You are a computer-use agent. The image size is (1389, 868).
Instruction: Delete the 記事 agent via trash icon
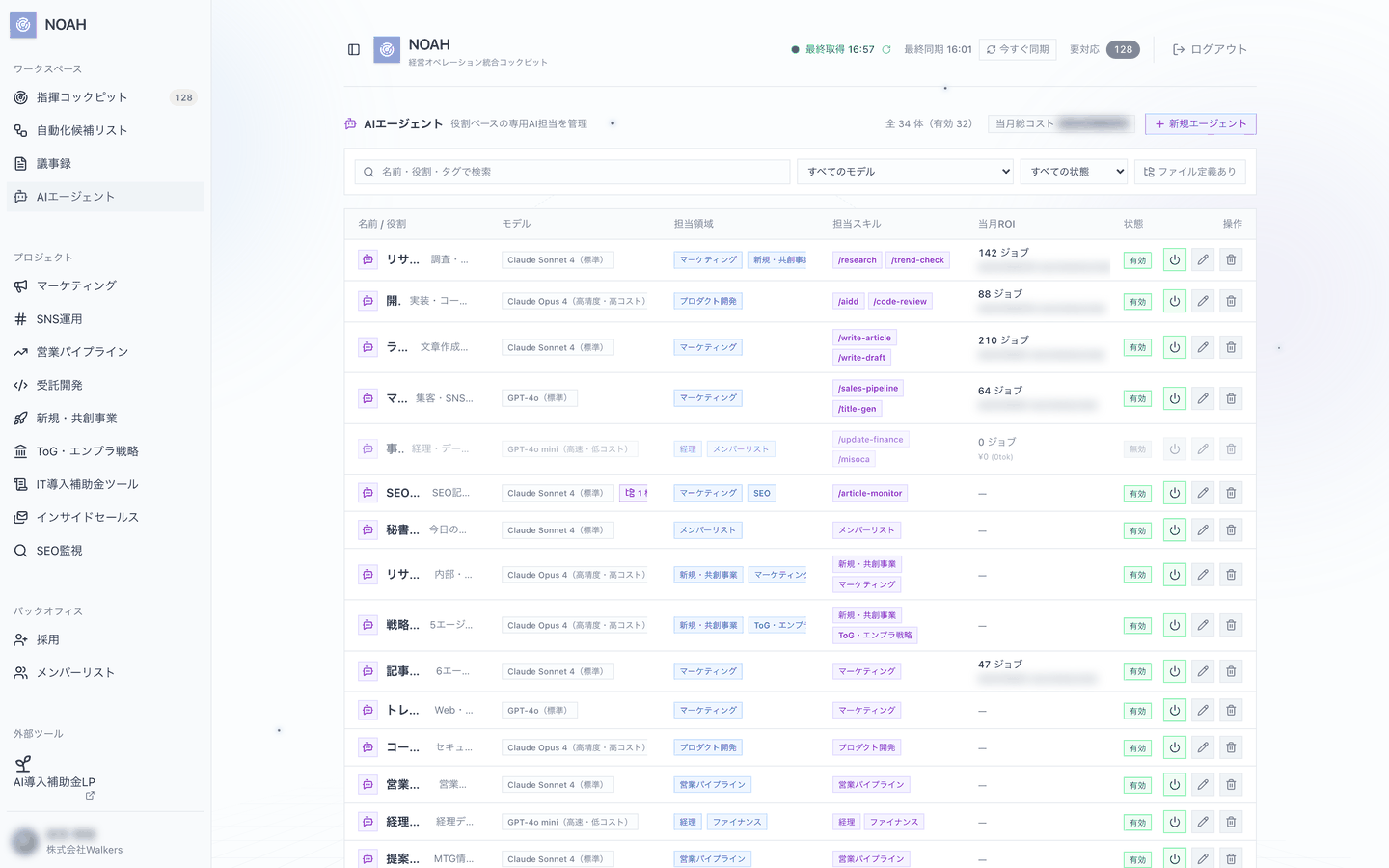pyautogui.click(x=1231, y=671)
